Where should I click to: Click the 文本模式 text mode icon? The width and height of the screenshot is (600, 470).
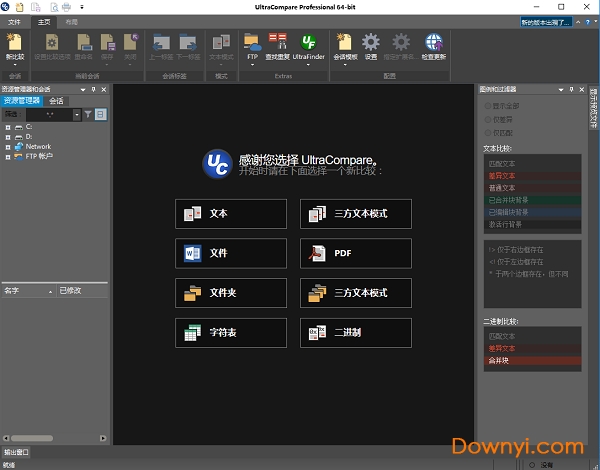(x=222, y=42)
